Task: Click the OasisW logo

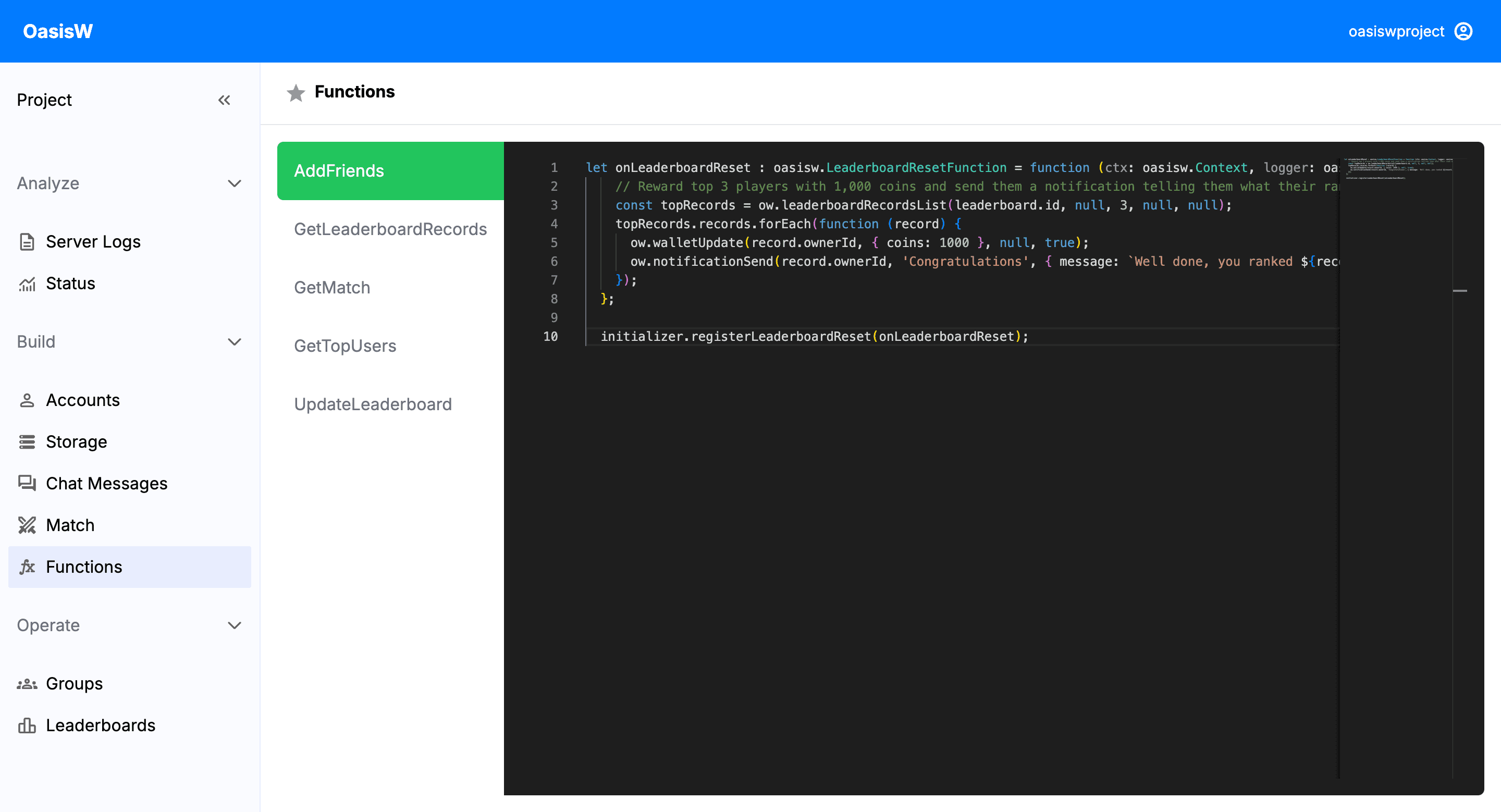Action: (x=58, y=31)
